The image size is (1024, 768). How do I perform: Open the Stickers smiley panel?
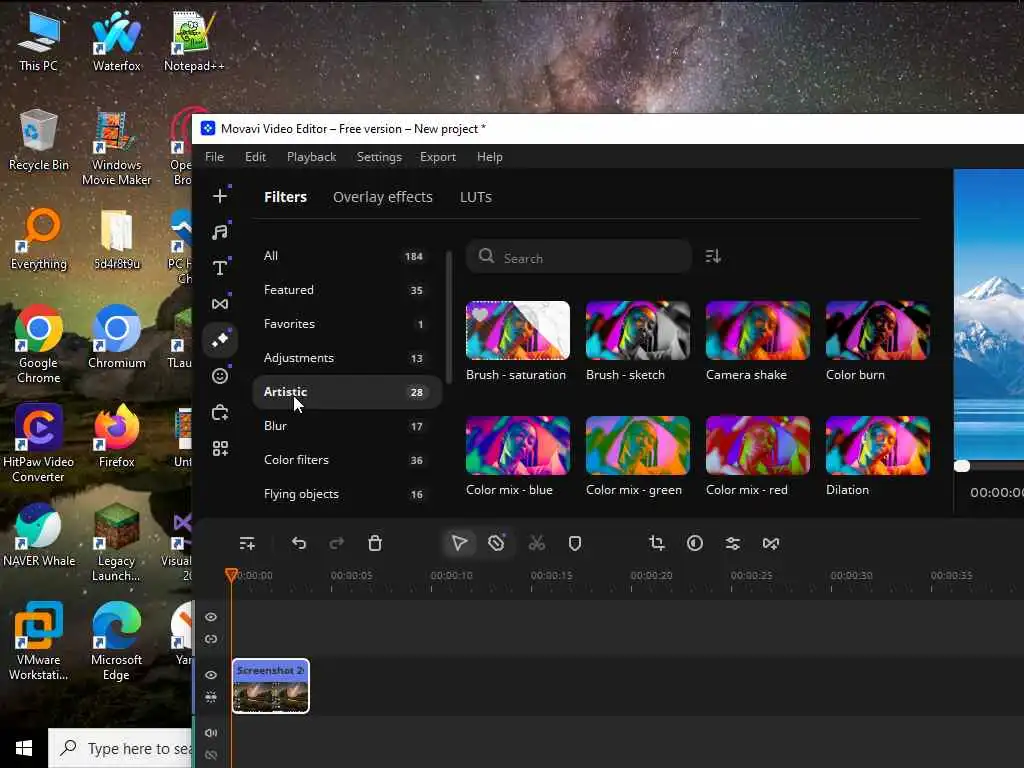click(x=220, y=376)
